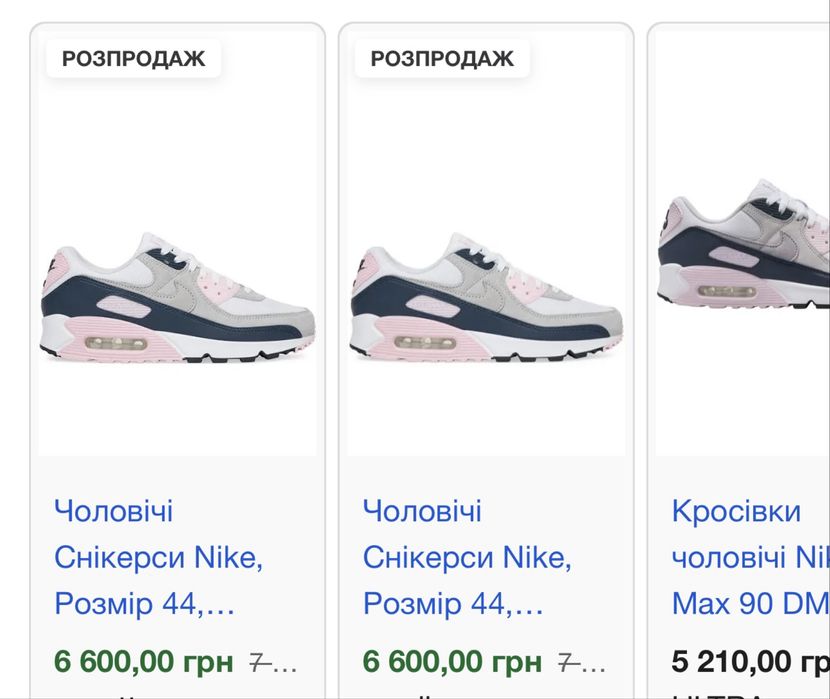Image resolution: width=830 pixels, height=699 pixels.
Task: Click the Air bubble window on second sneaker
Action: pyautogui.click(x=428, y=343)
